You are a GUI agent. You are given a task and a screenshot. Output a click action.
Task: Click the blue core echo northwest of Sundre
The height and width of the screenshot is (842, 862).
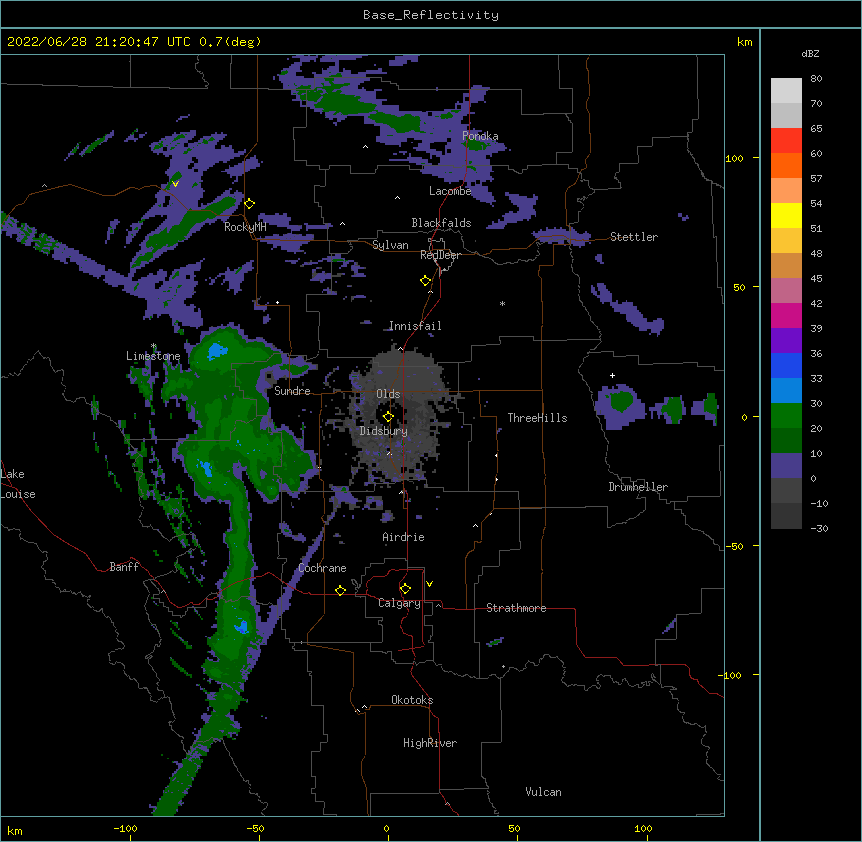[x=217, y=350]
